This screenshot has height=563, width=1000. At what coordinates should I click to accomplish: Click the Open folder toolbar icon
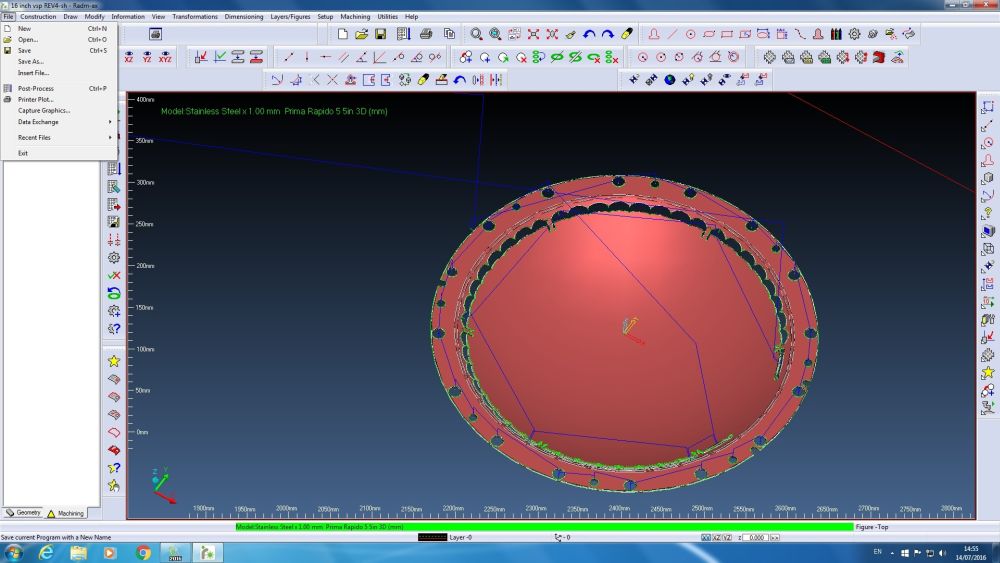coord(361,34)
